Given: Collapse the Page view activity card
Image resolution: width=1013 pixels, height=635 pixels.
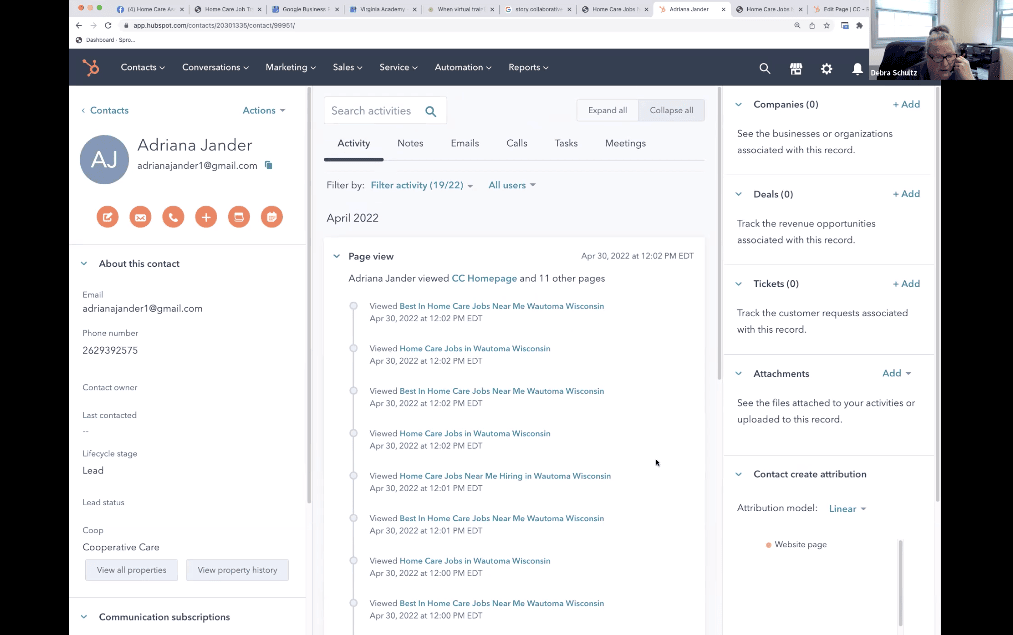Looking at the screenshot, I should 337,256.
